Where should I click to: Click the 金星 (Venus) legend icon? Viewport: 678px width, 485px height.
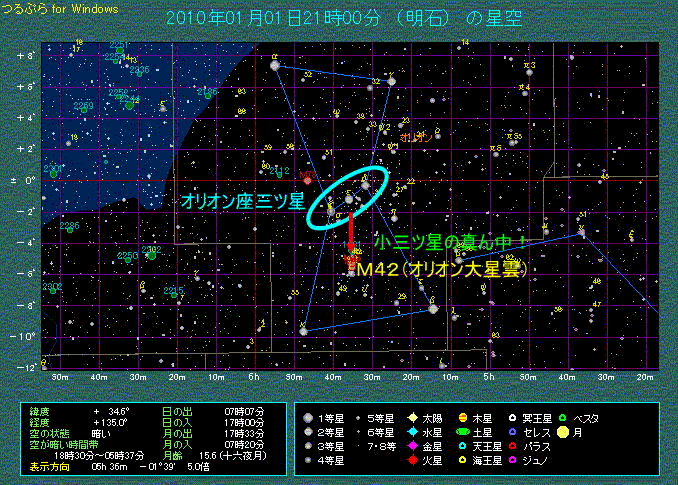[412, 446]
